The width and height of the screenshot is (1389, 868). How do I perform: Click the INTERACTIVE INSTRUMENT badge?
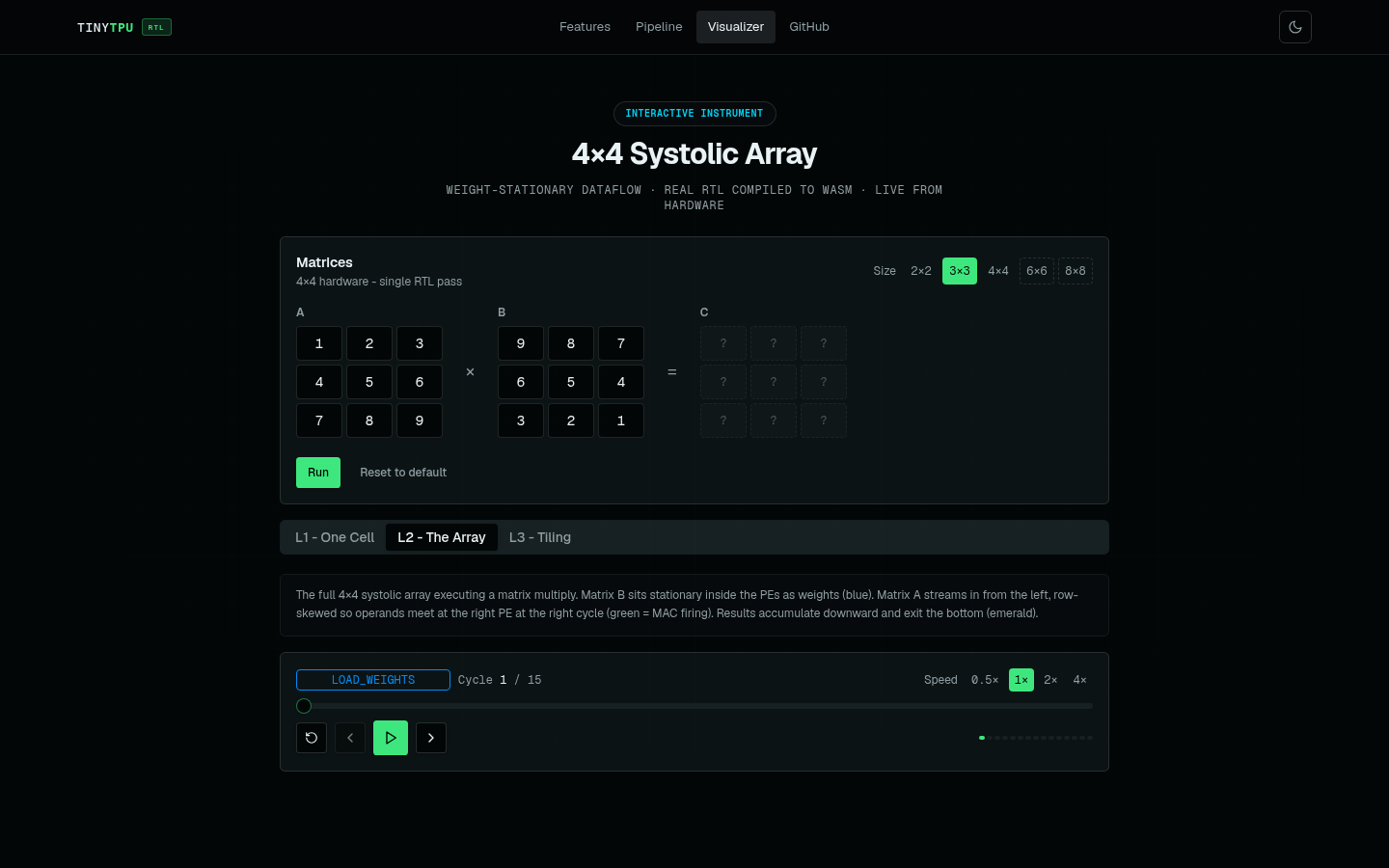[694, 114]
